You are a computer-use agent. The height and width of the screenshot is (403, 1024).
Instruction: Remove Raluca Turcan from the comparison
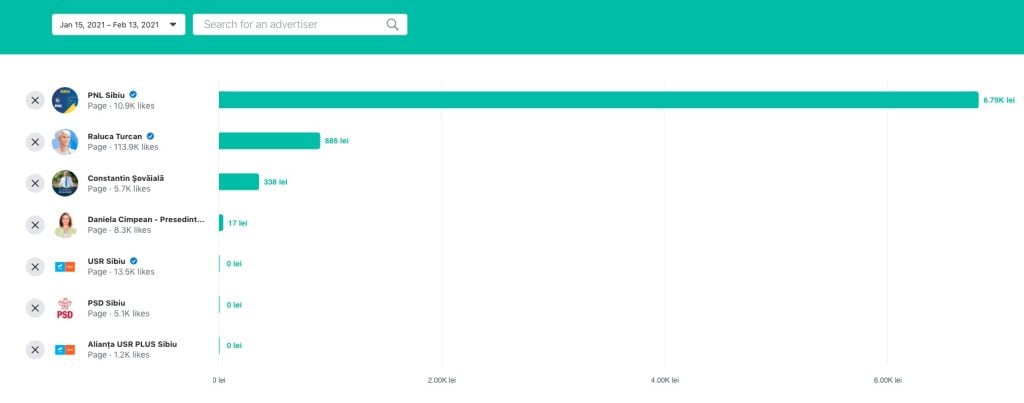click(35, 142)
